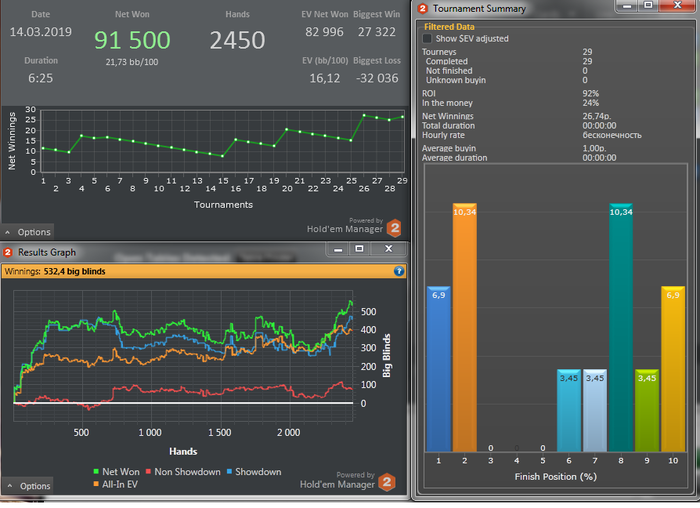Toggle the All-In EV legend entry
Screen dimensions: 700x508
coord(116,484)
